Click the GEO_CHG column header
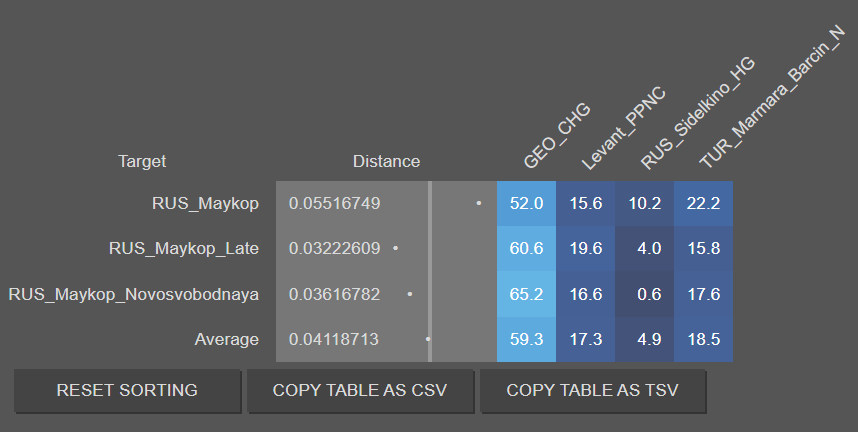858x432 pixels. pos(556,138)
